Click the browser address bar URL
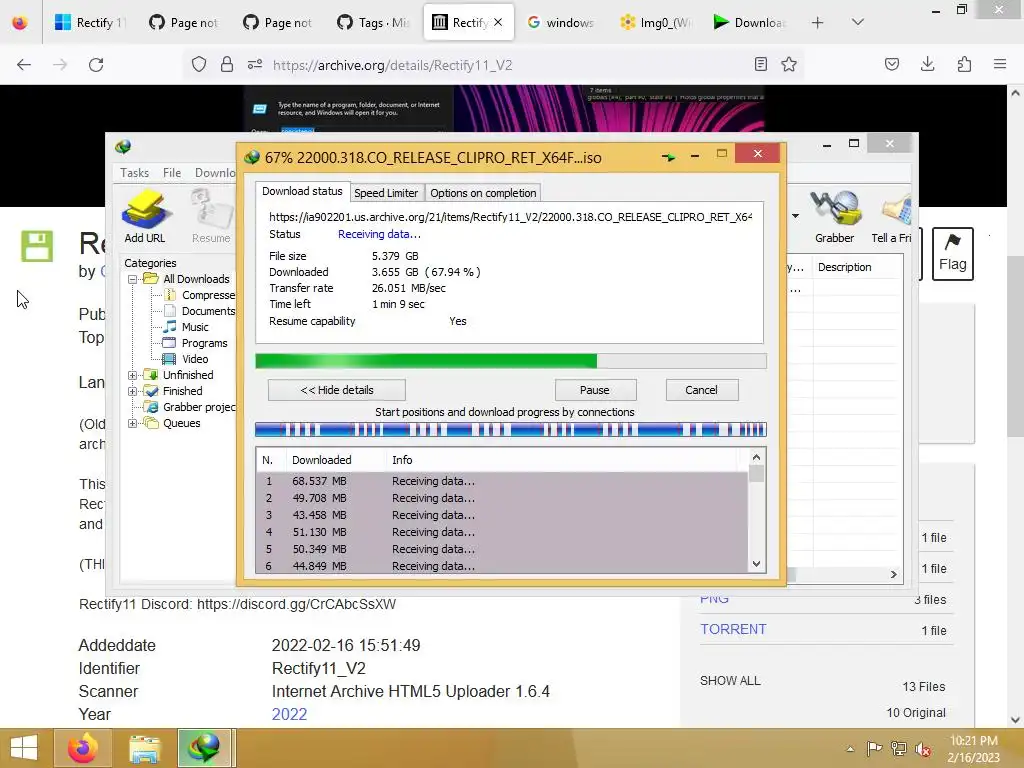1024x768 pixels. pos(392,65)
